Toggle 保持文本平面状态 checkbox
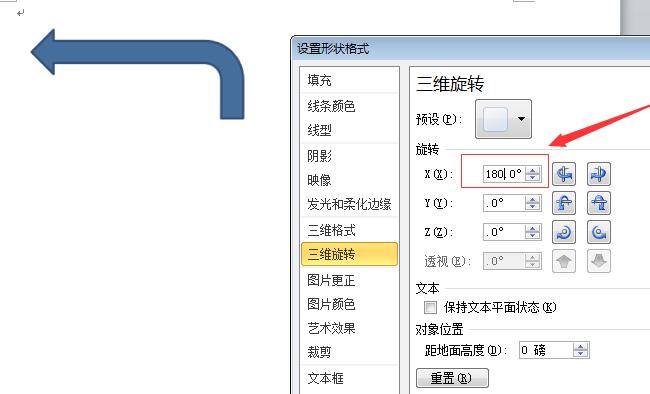 click(x=430, y=307)
